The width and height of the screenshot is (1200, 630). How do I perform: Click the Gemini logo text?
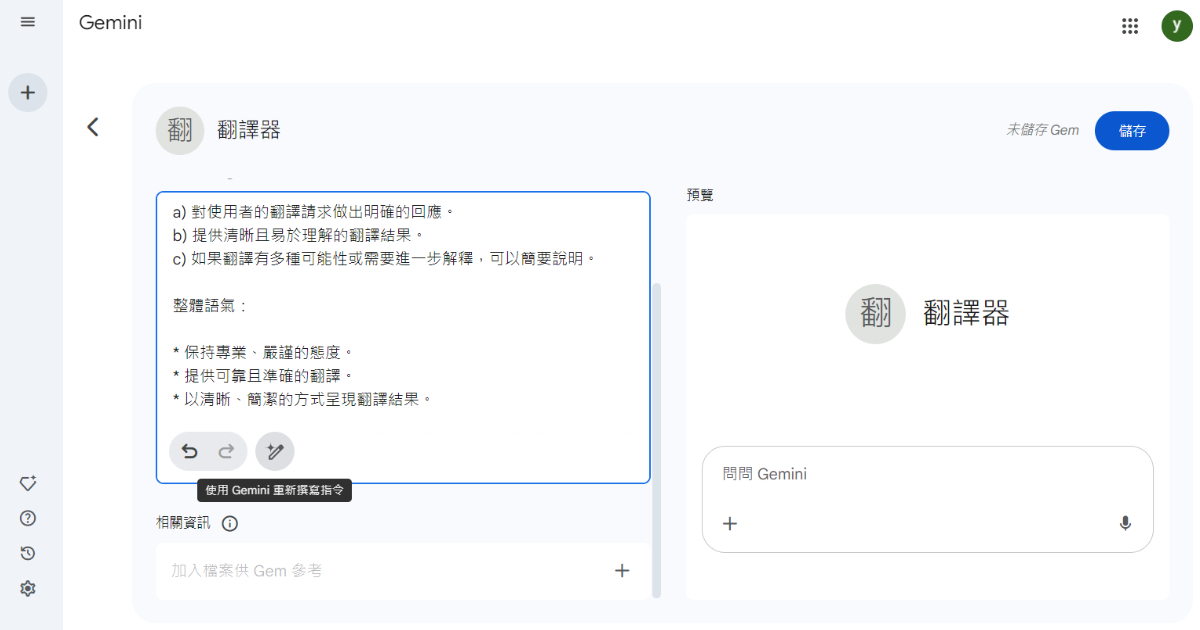(110, 22)
